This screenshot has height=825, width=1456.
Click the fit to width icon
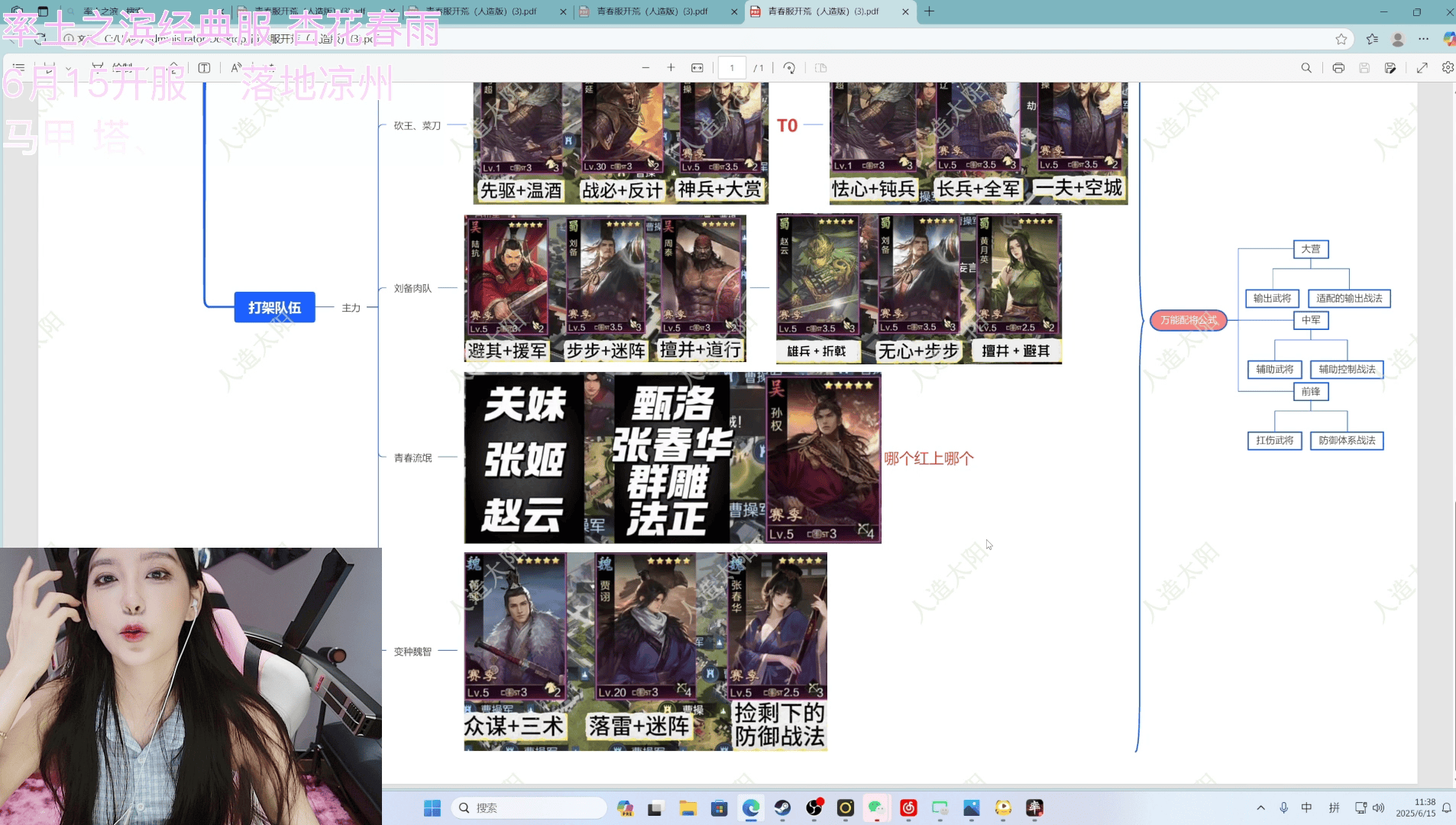pos(697,68)
